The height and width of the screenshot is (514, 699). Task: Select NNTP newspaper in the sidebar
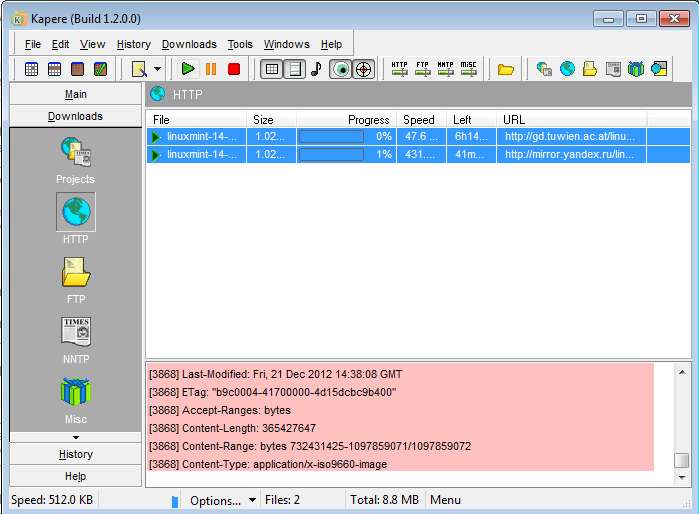[75, 340]
